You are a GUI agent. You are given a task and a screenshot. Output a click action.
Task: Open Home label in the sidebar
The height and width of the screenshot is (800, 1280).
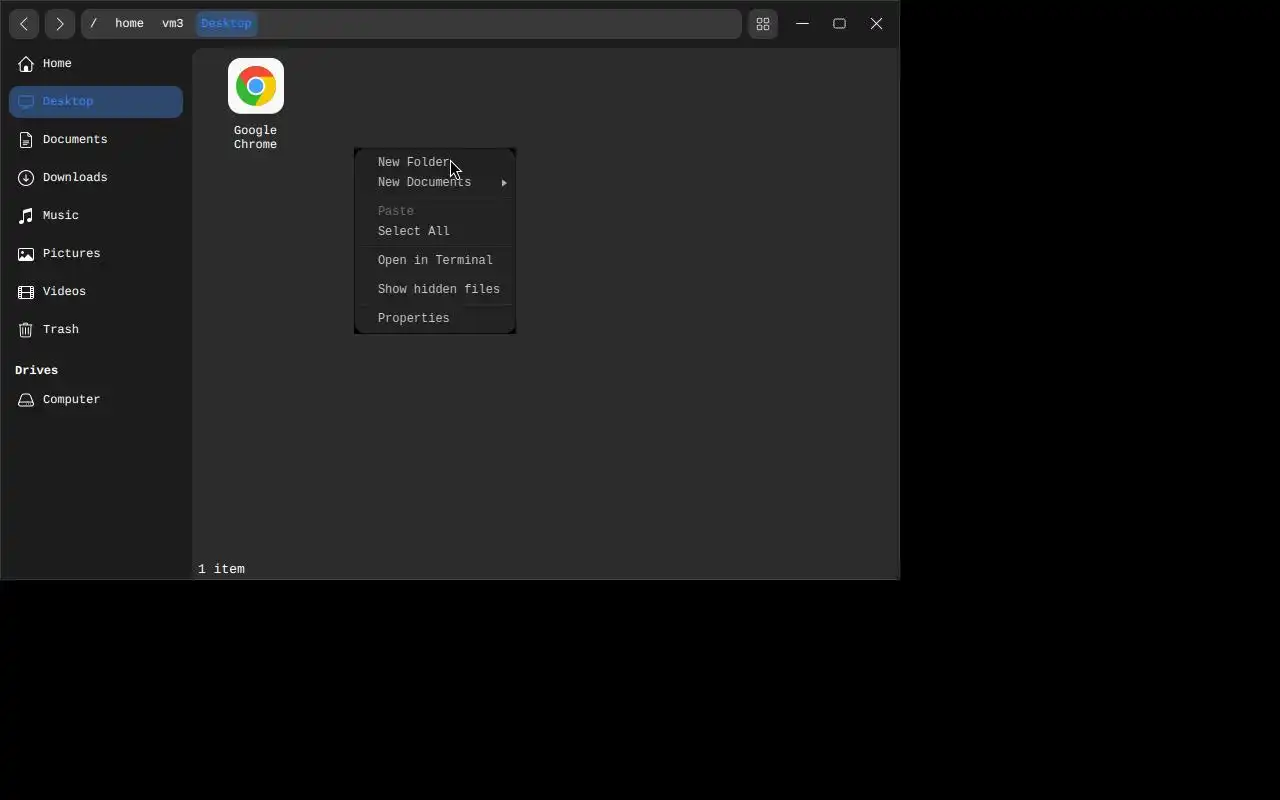[57, 64]
